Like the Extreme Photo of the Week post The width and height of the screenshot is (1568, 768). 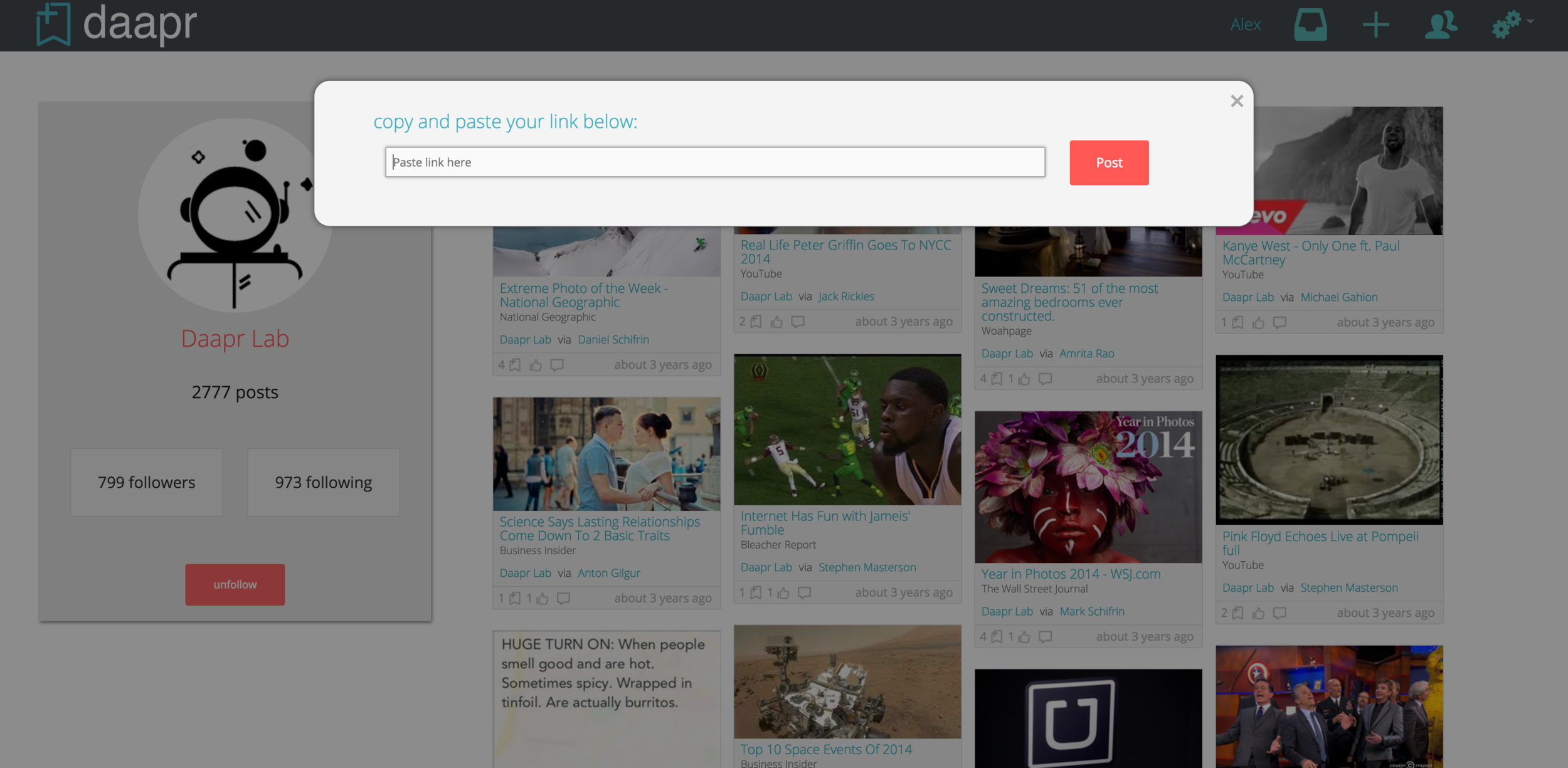536,365
